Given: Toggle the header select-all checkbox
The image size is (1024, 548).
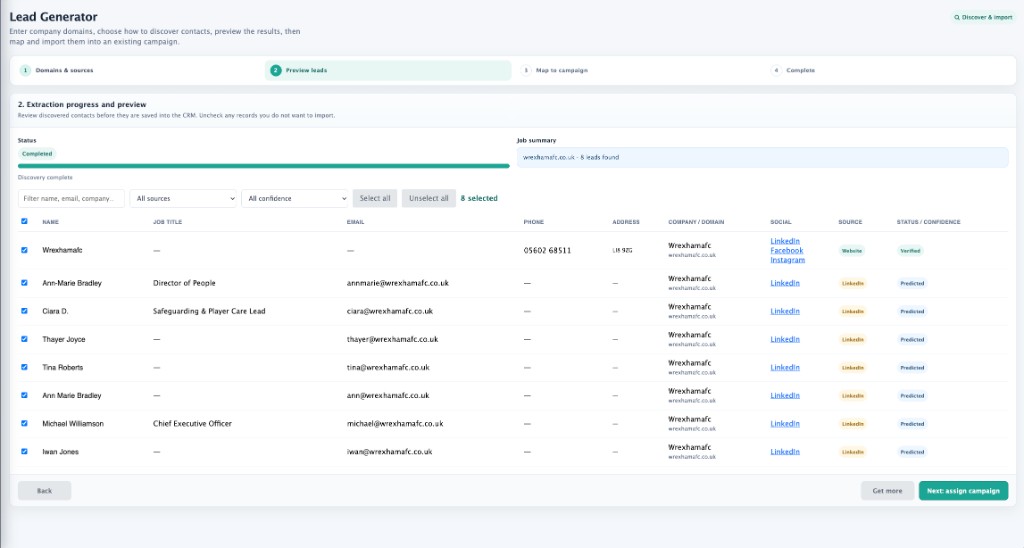Looking at the screenshot, I should point(24,221).
